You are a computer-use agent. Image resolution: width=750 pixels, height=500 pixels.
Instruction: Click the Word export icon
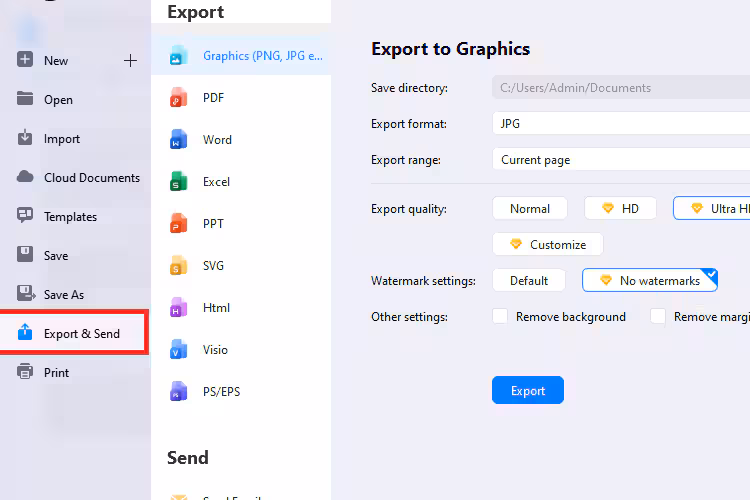coord(179,140)
